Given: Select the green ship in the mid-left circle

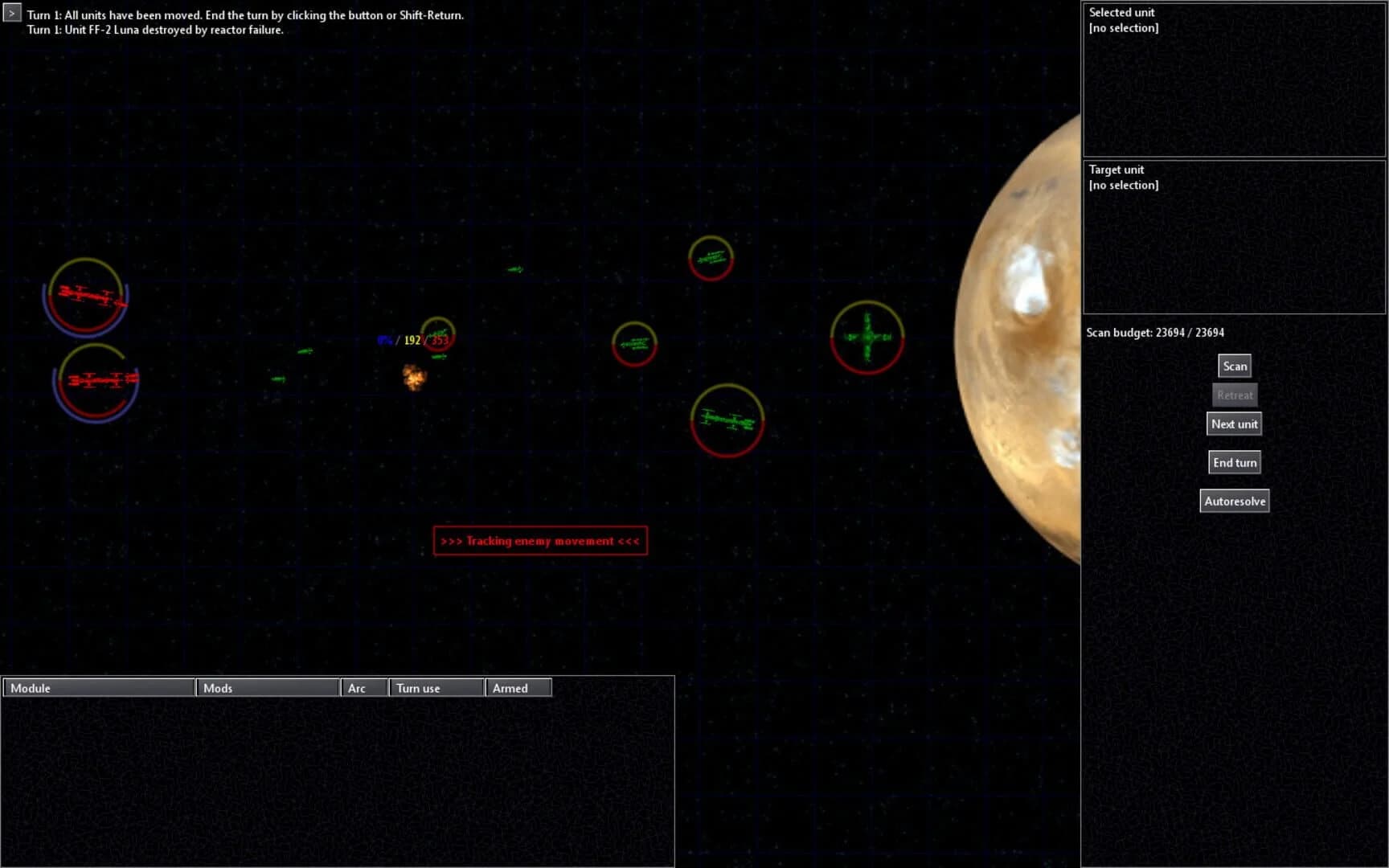Looking at the screenshot, I should pyautogui.click(x=634, y=344).
